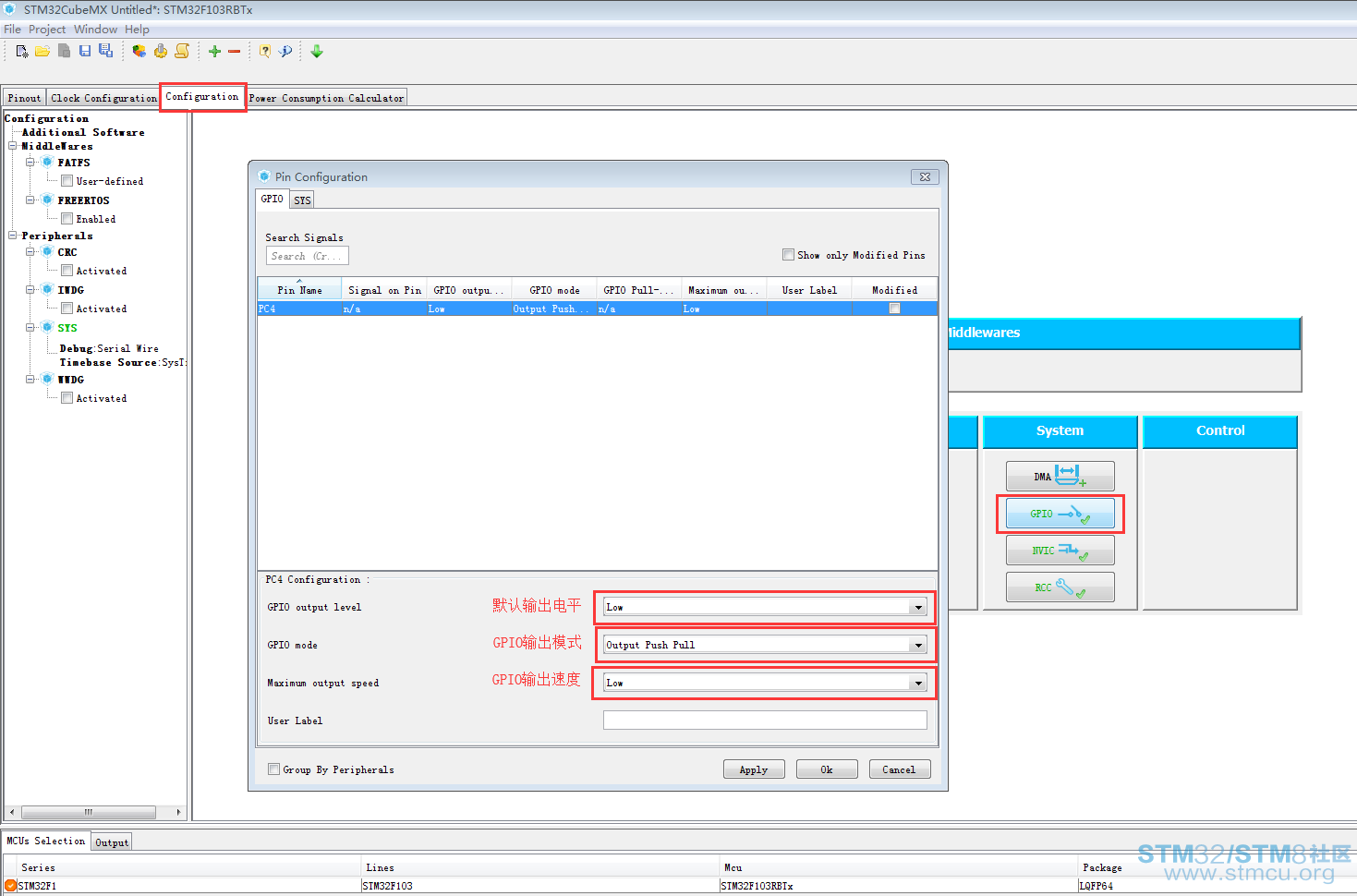Click the Save Project As icon
The width and height of the screenshot is (1357, 896).
click(x=106, y=52)
